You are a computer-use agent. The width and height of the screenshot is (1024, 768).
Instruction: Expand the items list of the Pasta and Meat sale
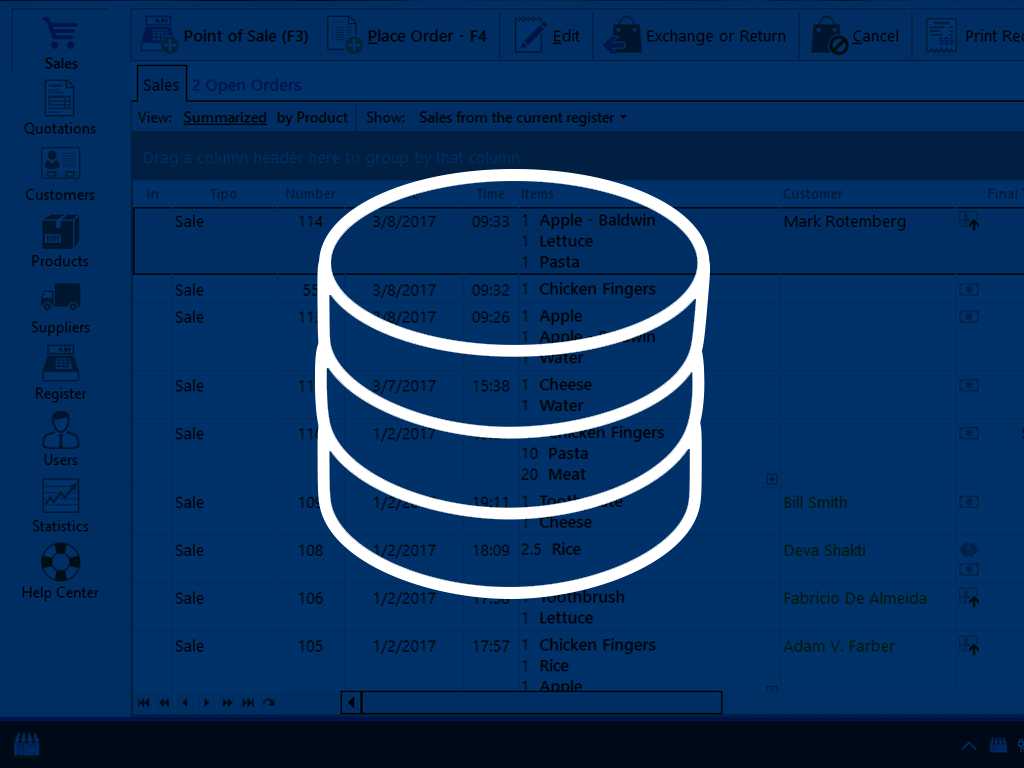(771, 479)
